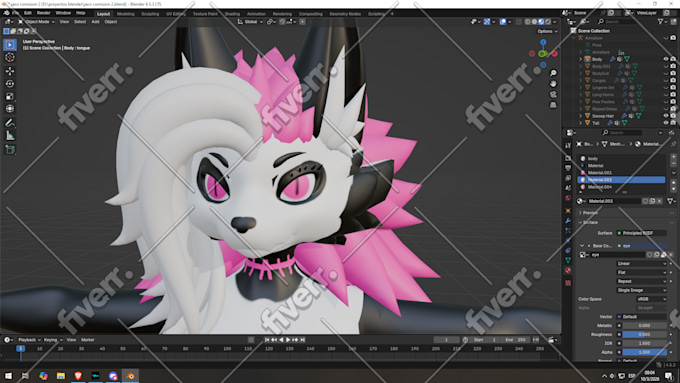Open the sRGB color space dropdown
This screenshot has height=383, width=680.
point(651,299)
